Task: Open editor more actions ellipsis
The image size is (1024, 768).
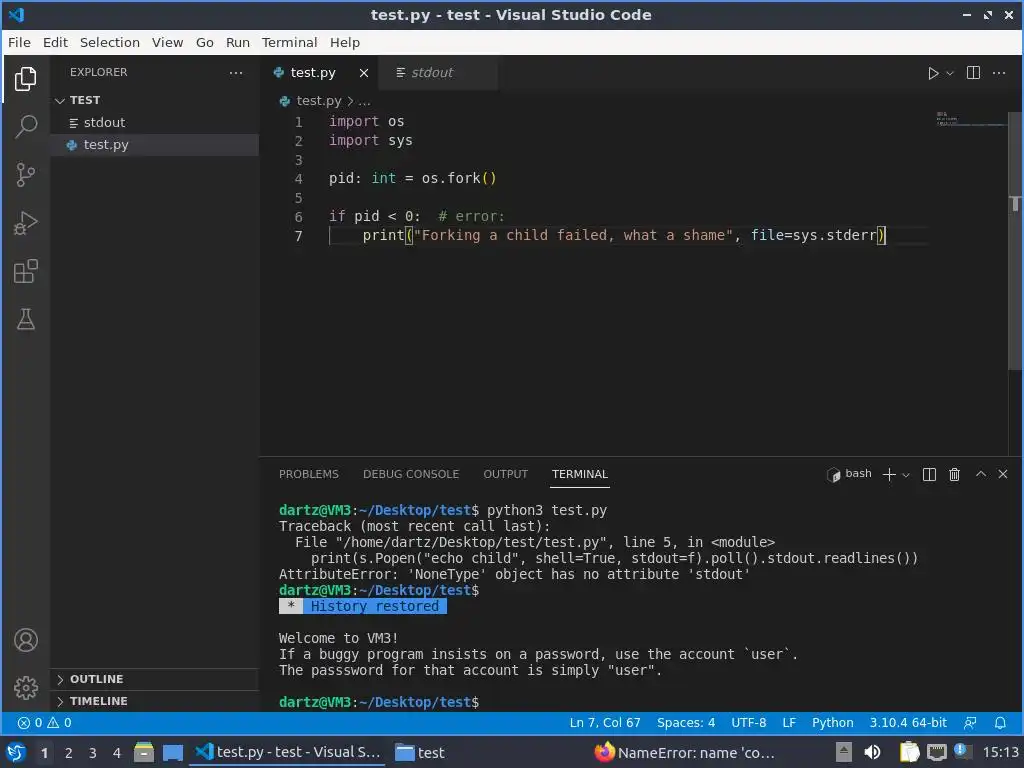Action: coord(999,72)
